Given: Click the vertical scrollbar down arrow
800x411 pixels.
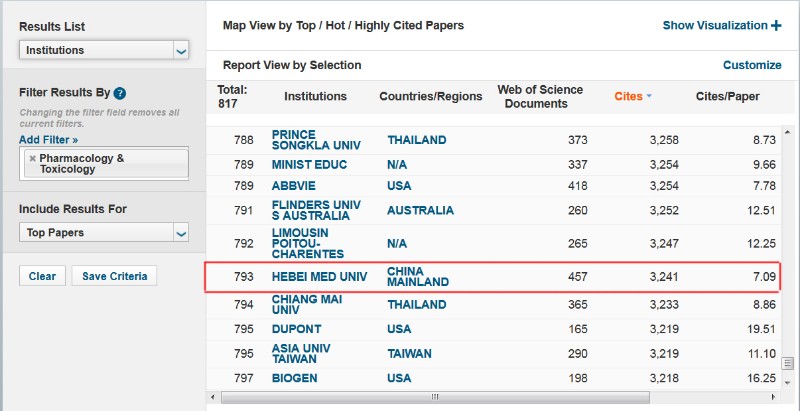Looking at the screenshot, I should click(788, 382).
